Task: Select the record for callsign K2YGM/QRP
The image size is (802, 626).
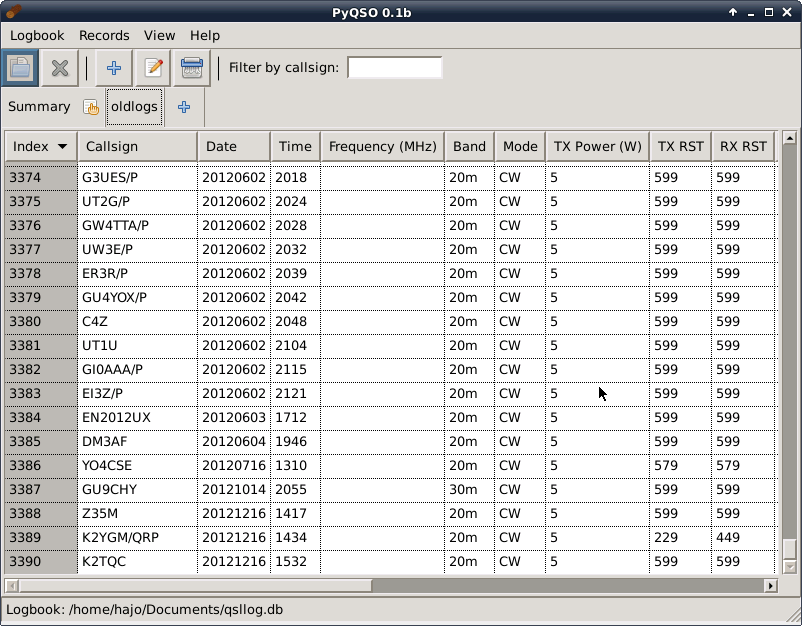Action: (x=390, y=538)
